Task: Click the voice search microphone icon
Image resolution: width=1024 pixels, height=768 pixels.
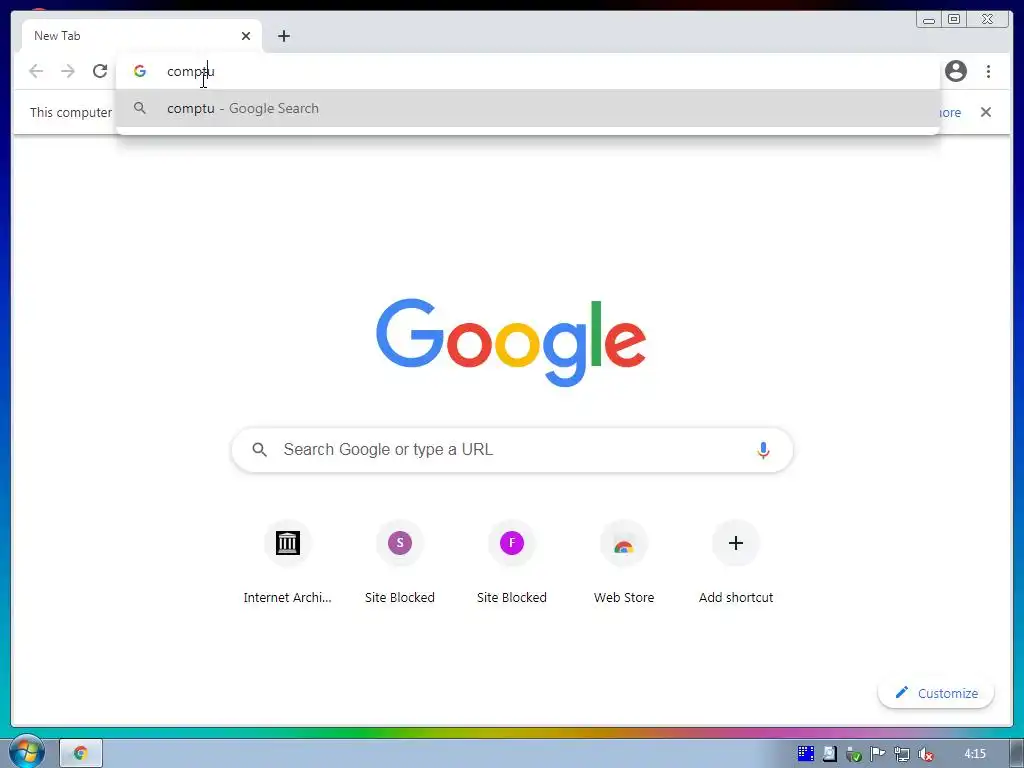Action: (763, 449)
